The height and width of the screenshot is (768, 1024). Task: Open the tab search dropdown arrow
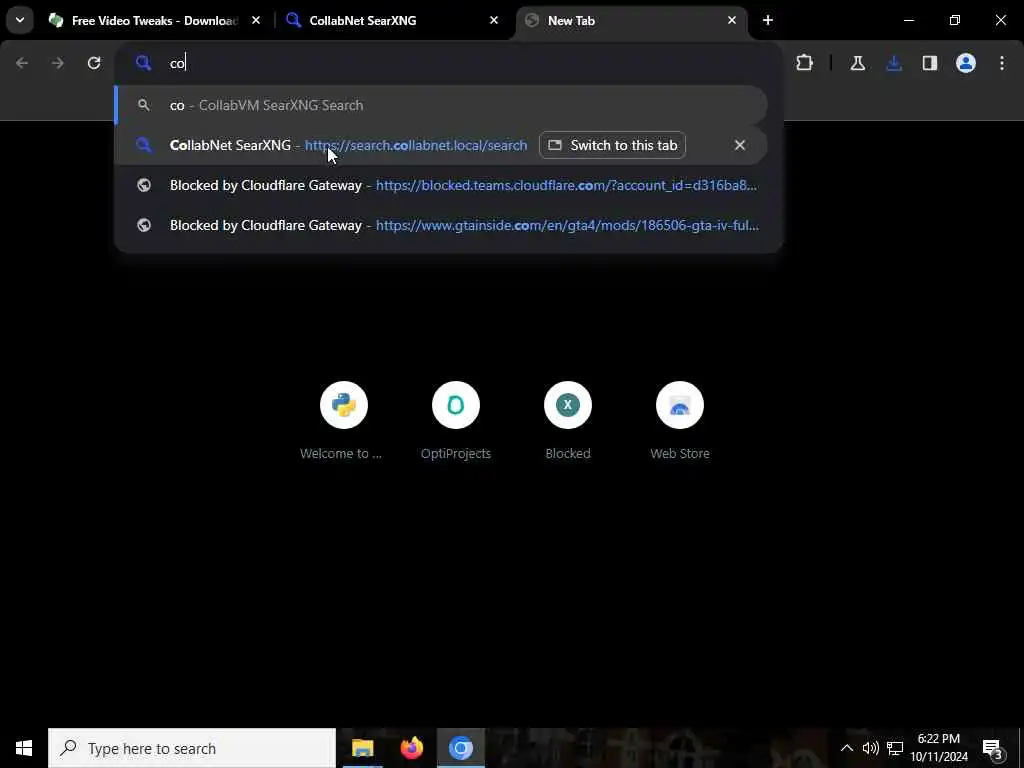[x=20, y=20]
